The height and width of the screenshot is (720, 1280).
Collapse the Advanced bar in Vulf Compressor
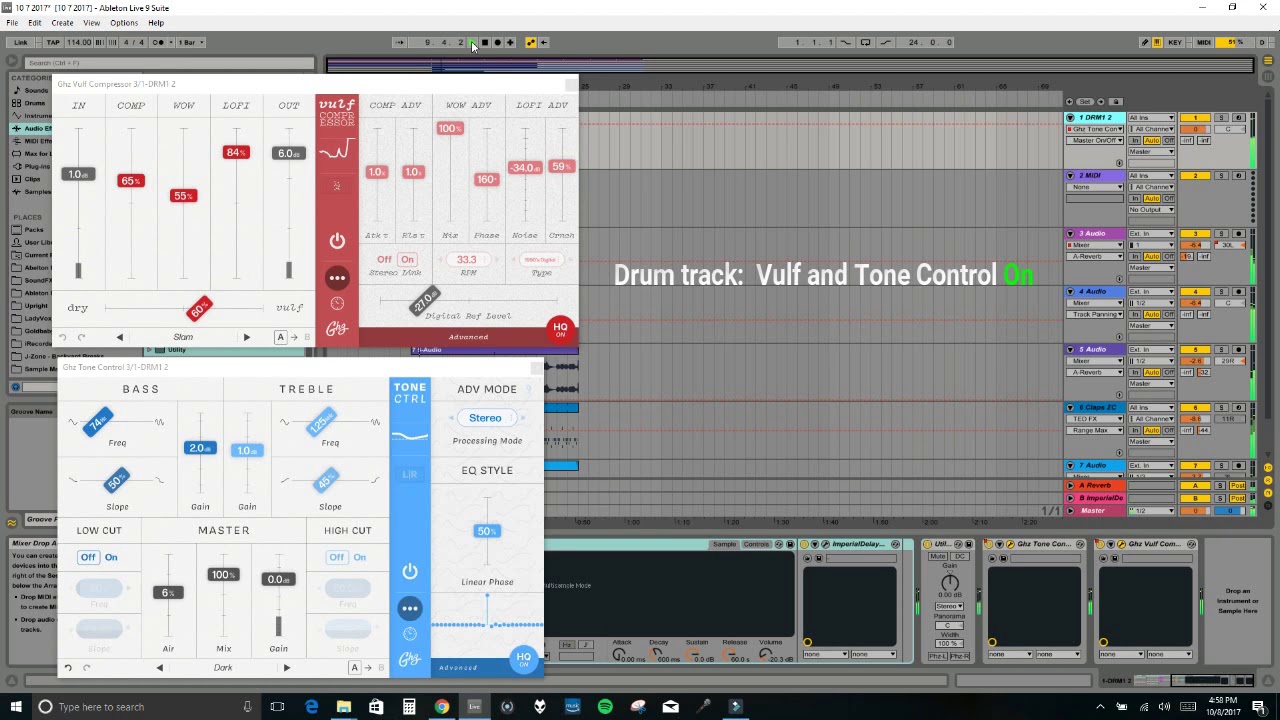[468, 337]
